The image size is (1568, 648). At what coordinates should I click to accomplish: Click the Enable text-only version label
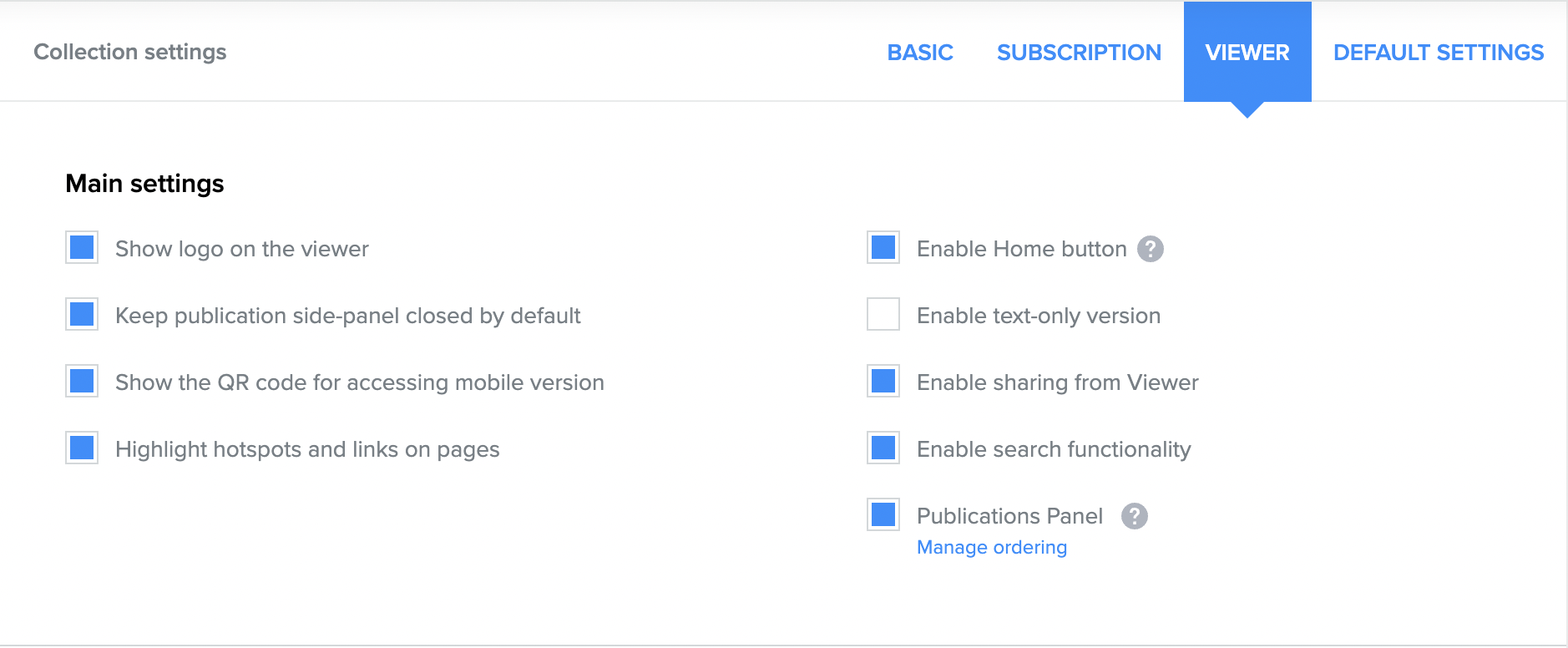pyautogui.click(x=1038, y=316)
